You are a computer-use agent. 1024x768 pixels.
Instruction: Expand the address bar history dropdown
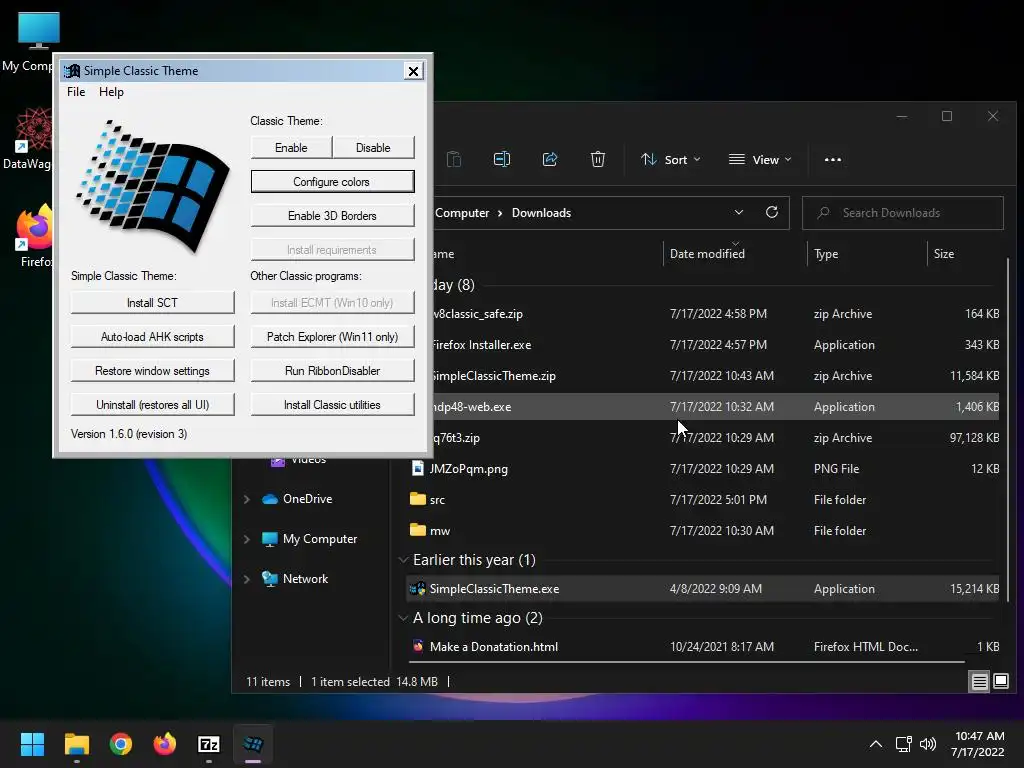[739, 212]
